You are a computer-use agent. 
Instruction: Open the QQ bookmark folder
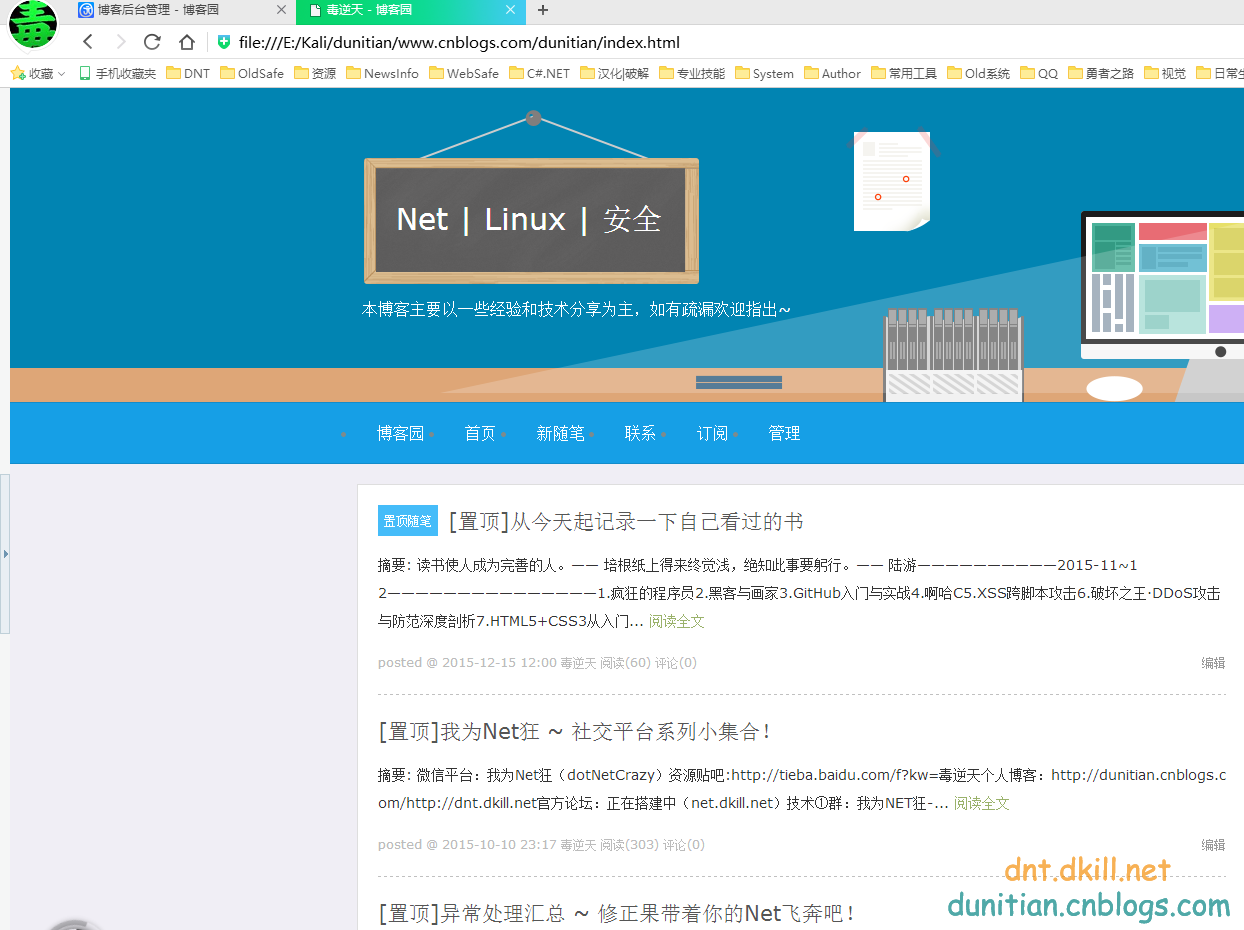click(x=1039, y=73)
